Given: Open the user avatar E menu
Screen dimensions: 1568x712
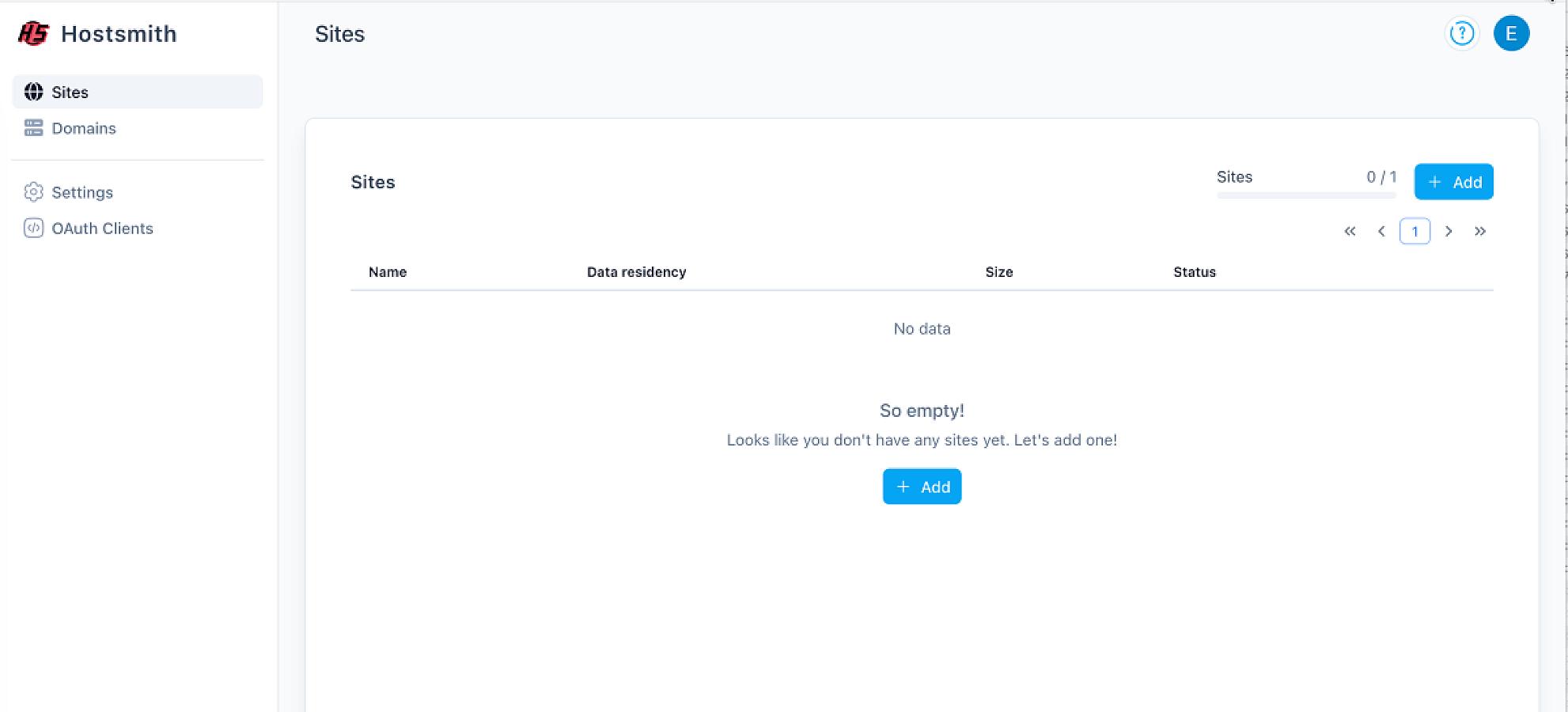Looking at the screenshot, I should coord(1511,33).
